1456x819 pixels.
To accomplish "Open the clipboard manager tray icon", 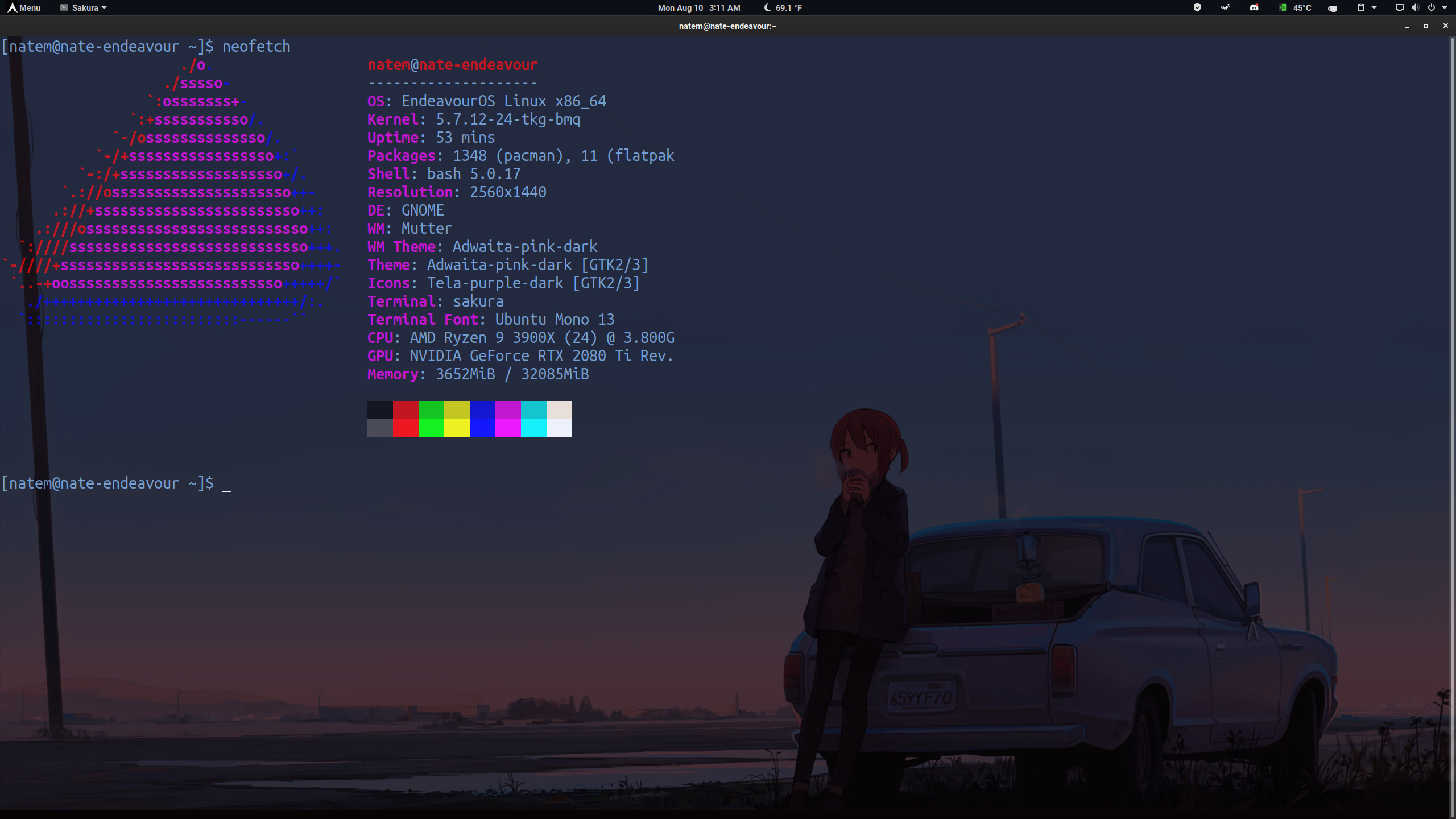I will [1361, 7].
